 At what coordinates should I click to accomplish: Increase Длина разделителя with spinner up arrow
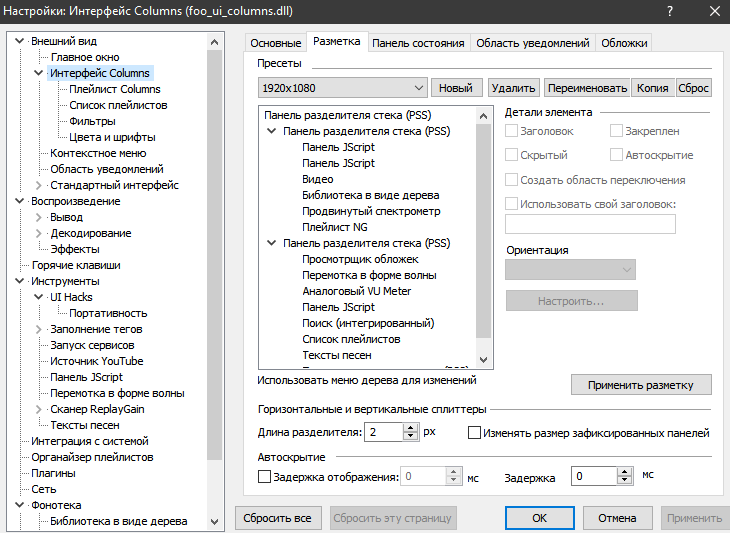coord(410,428)
